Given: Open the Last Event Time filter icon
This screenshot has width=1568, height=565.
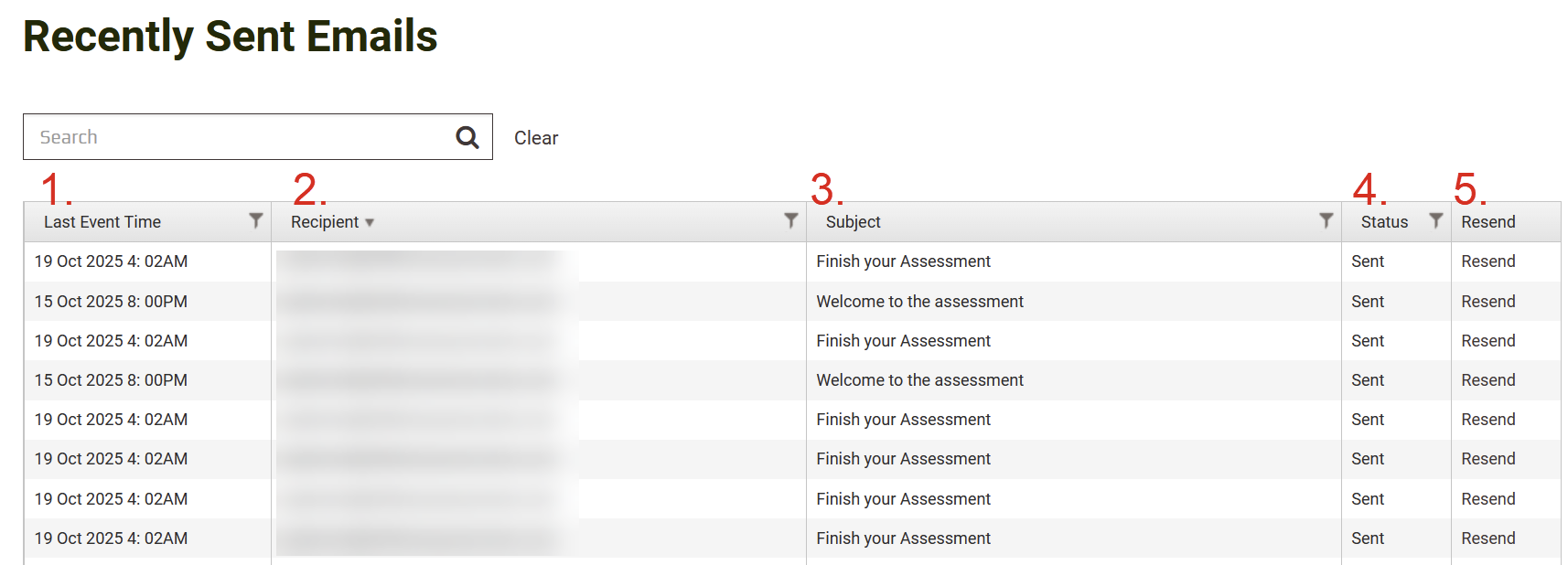Looking at the screenshot, I should pyautogui.click(x=256, y=220).
